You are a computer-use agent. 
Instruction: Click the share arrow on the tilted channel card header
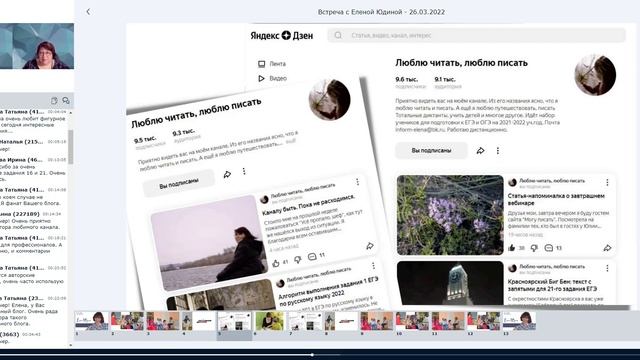(227, 174)
